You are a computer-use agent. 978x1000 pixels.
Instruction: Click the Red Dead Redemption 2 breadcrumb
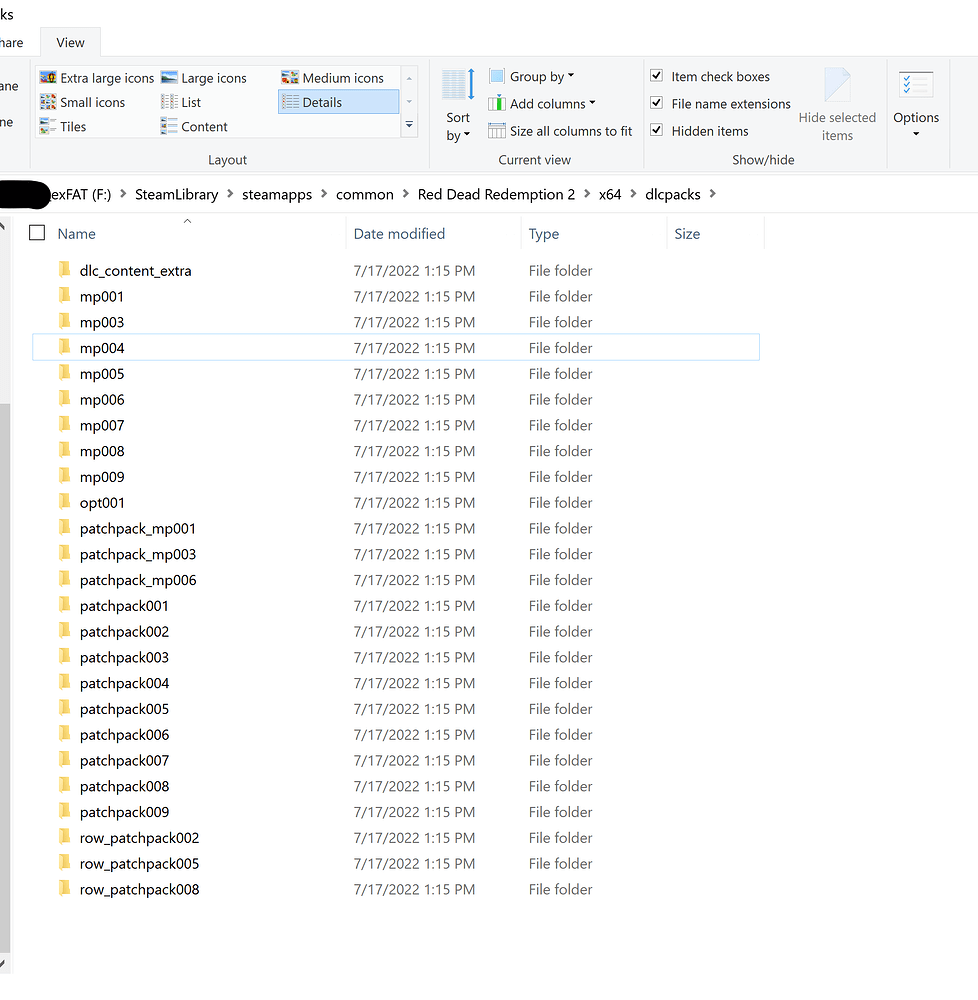495,194
